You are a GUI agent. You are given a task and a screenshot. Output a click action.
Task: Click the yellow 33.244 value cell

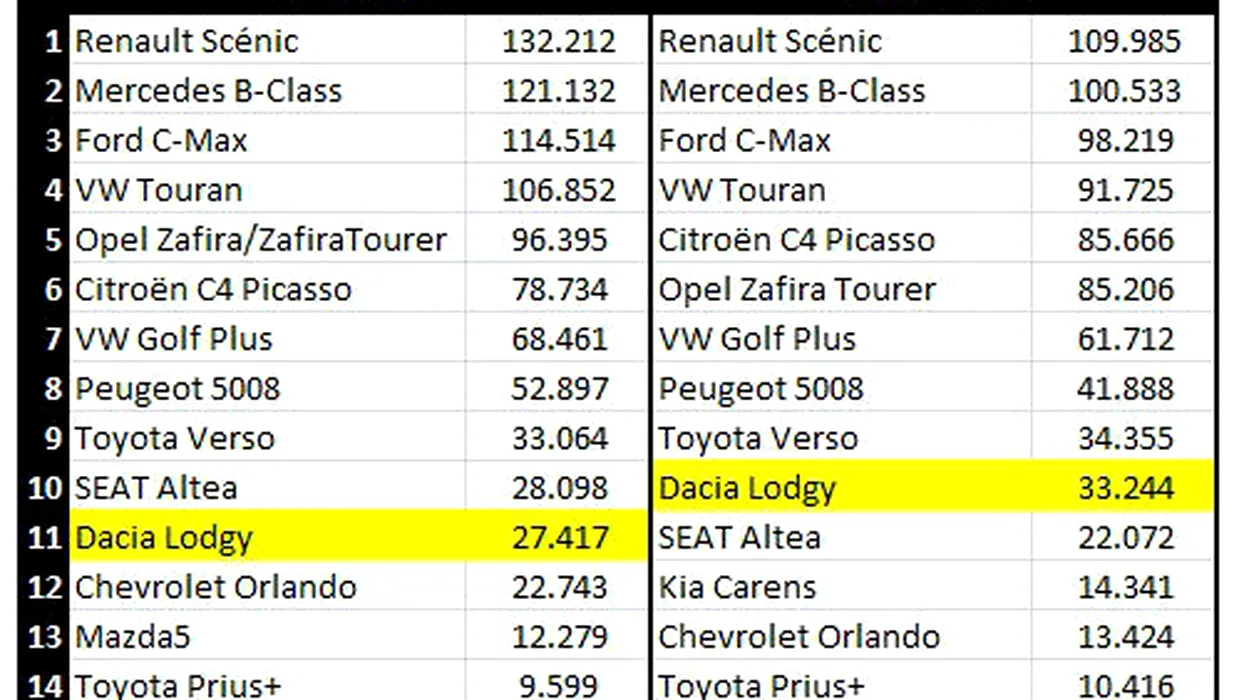(1123, 488)
